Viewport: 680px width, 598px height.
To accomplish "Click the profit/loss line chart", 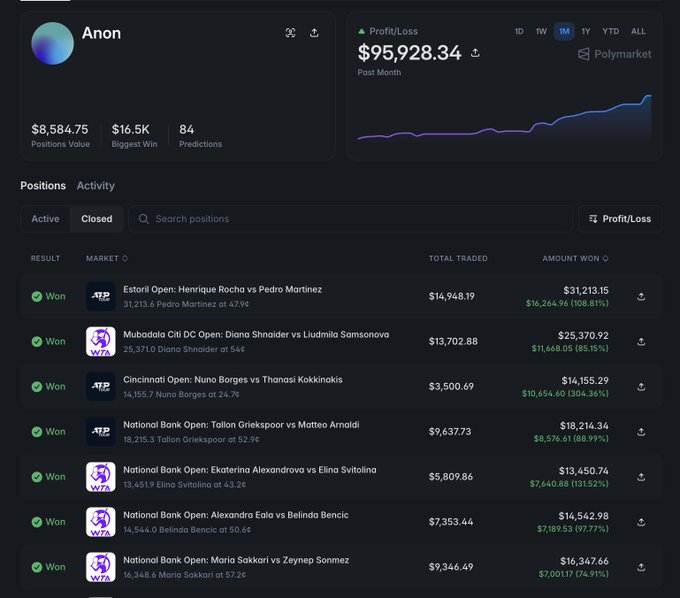I will click(504, 118).
